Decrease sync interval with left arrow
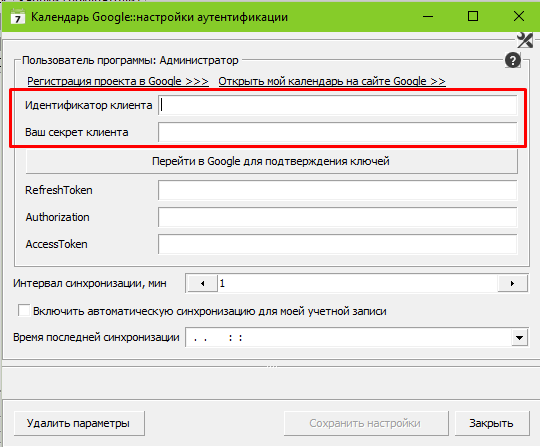The width and height of the screenshot is (540, 447). [202, 283]
